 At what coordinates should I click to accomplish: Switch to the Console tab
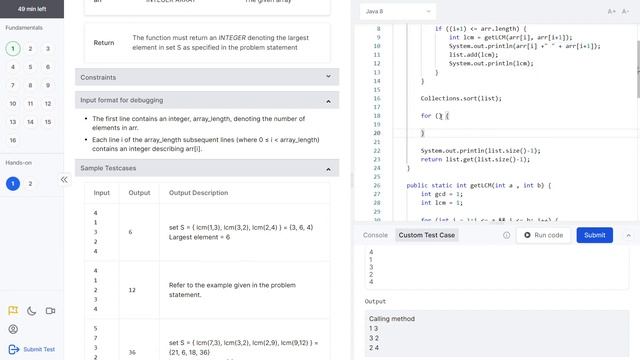pyautogui.click(x=375, y=235)
